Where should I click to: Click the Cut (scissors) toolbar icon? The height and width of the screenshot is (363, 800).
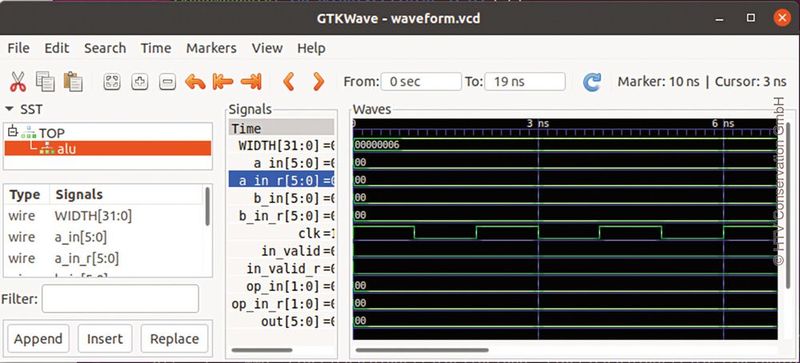click(18, 82)
